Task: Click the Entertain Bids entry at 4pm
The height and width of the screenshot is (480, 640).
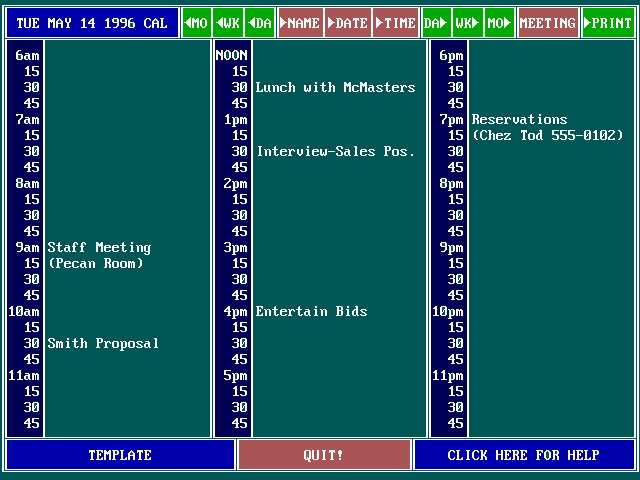Action: pos(311,312)
